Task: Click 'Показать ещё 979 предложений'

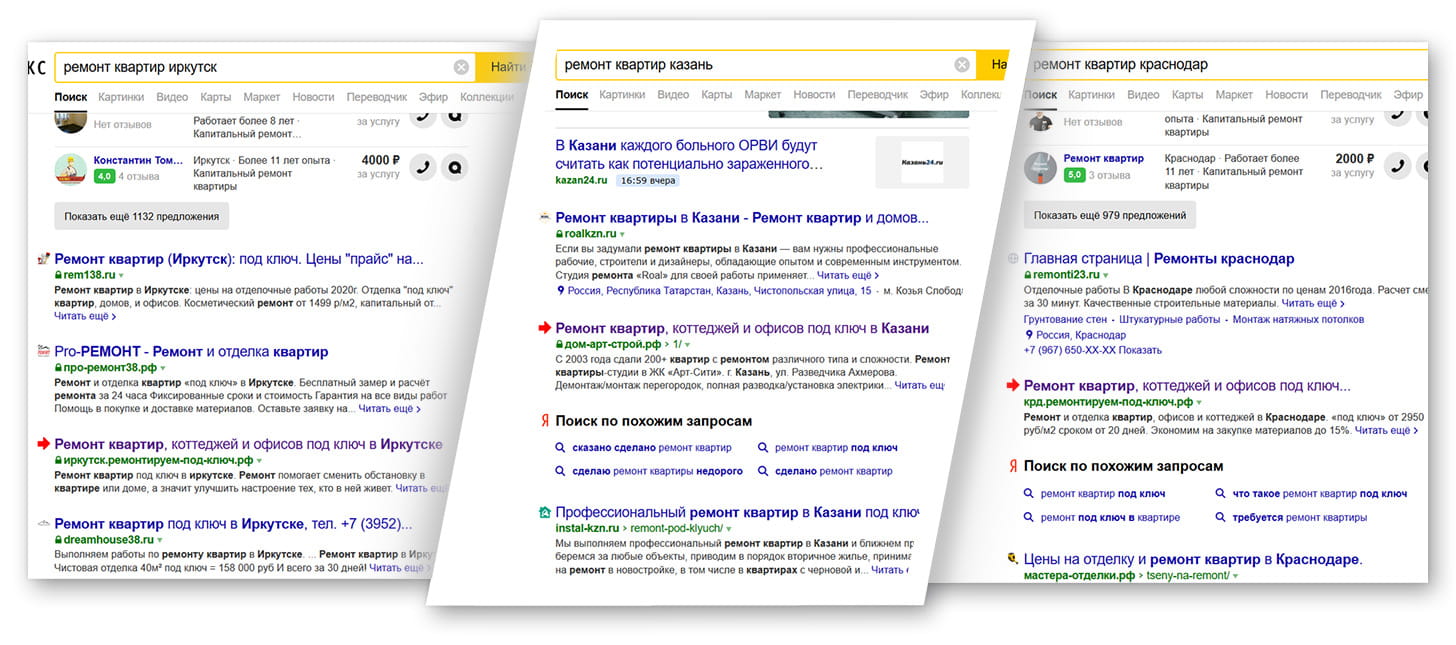Action: [x=1110, y=215]
